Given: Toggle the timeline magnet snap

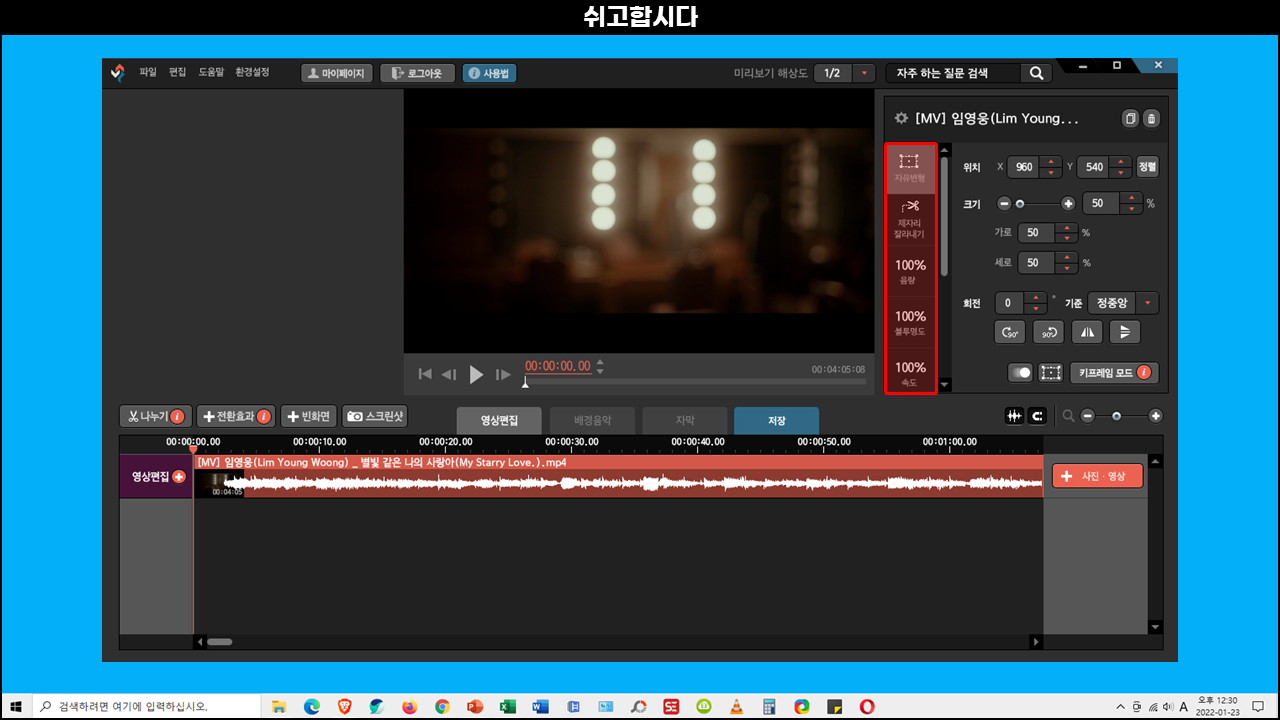Looking at the screenshot, I should pos(1037,416).
